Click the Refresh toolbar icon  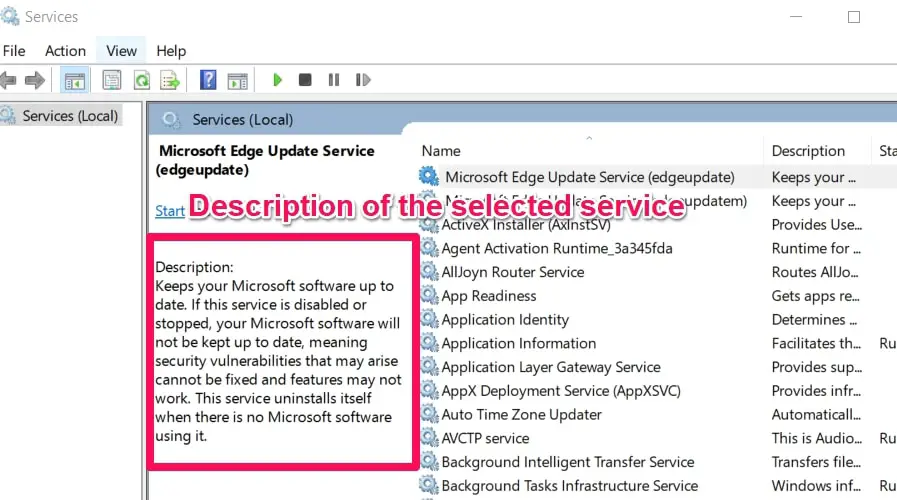pos(141,80)
